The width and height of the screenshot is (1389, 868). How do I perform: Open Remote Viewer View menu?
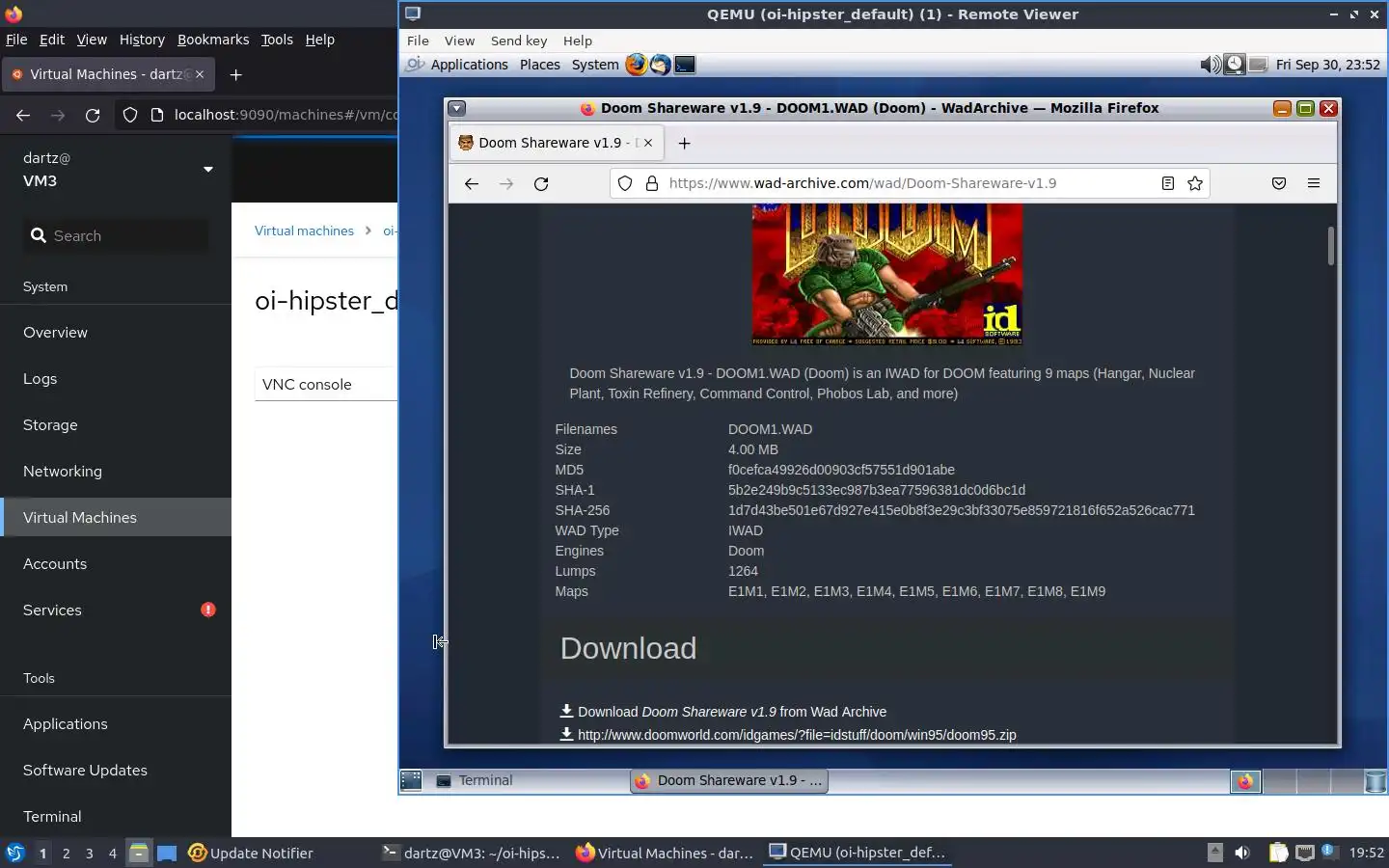click(x=459, y=41)
